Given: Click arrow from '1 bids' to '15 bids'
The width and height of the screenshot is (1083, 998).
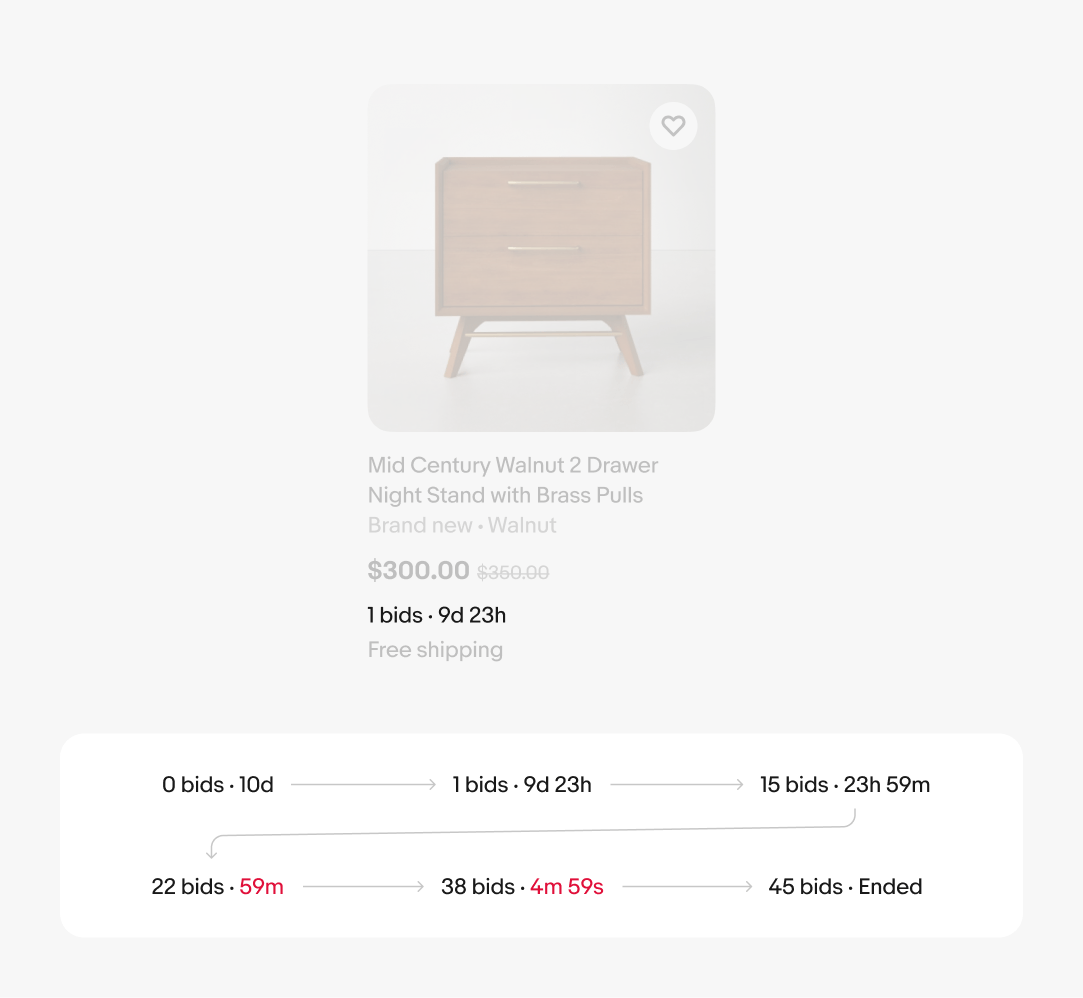Looking at the screenshot, I should (677, 785).
